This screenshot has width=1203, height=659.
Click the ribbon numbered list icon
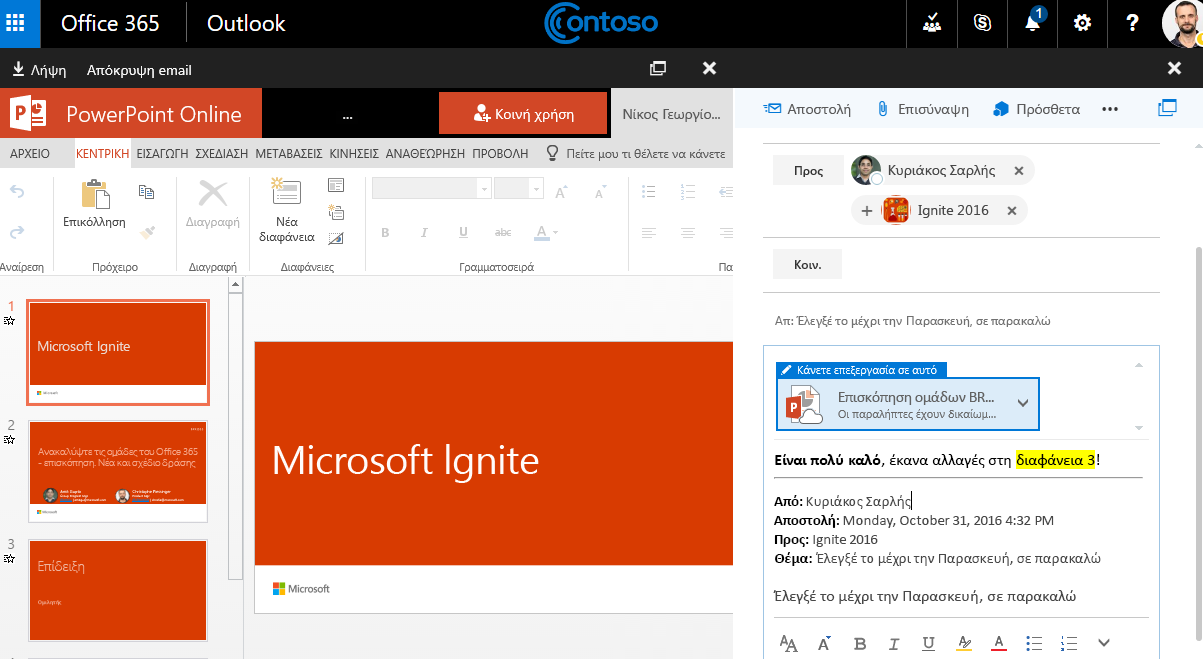pyautogui.click(x=689, y=192)
